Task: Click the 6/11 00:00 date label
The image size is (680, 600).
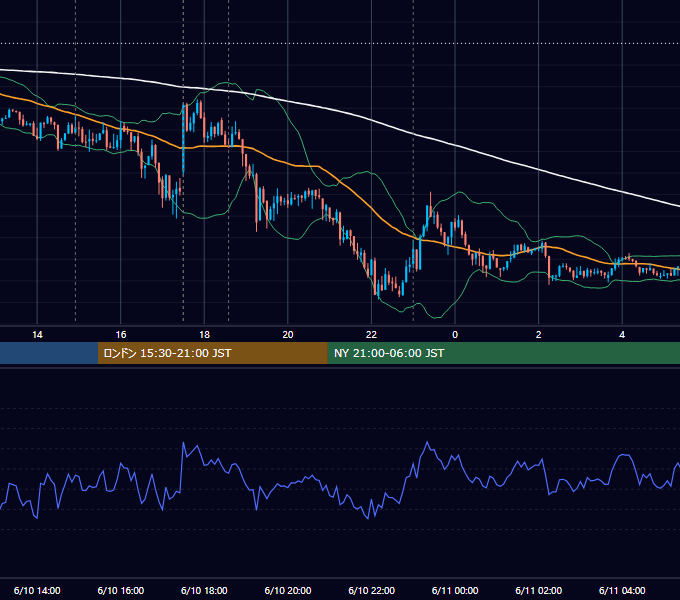Action: pos(455,590)
